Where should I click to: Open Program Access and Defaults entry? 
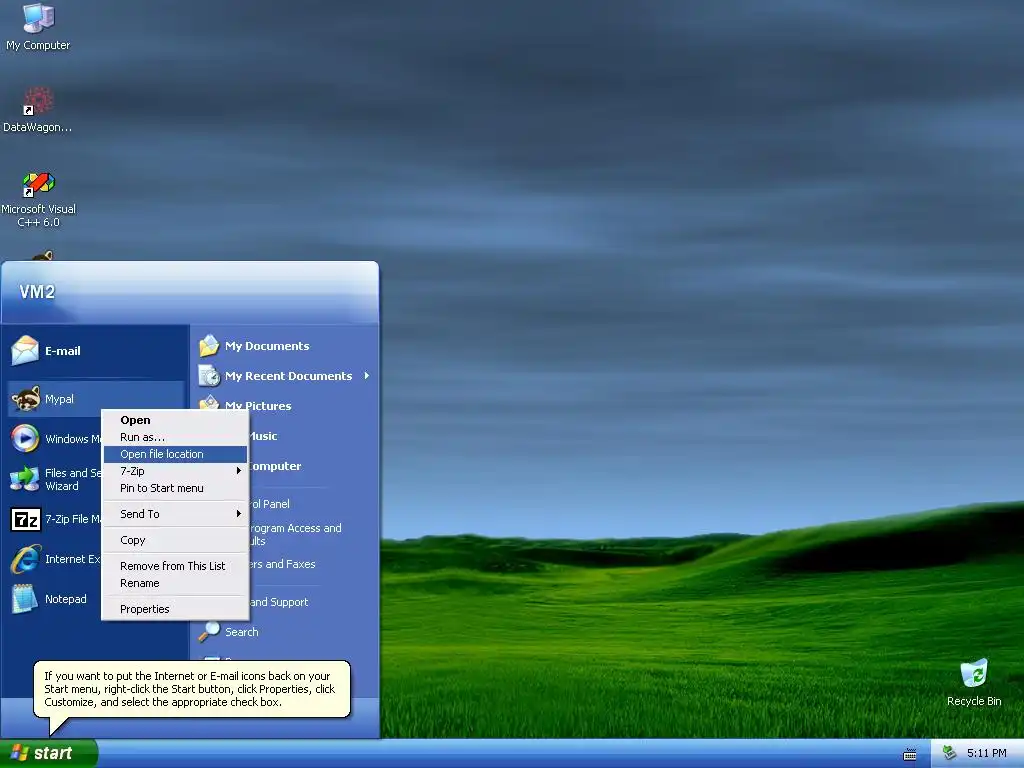295,534
